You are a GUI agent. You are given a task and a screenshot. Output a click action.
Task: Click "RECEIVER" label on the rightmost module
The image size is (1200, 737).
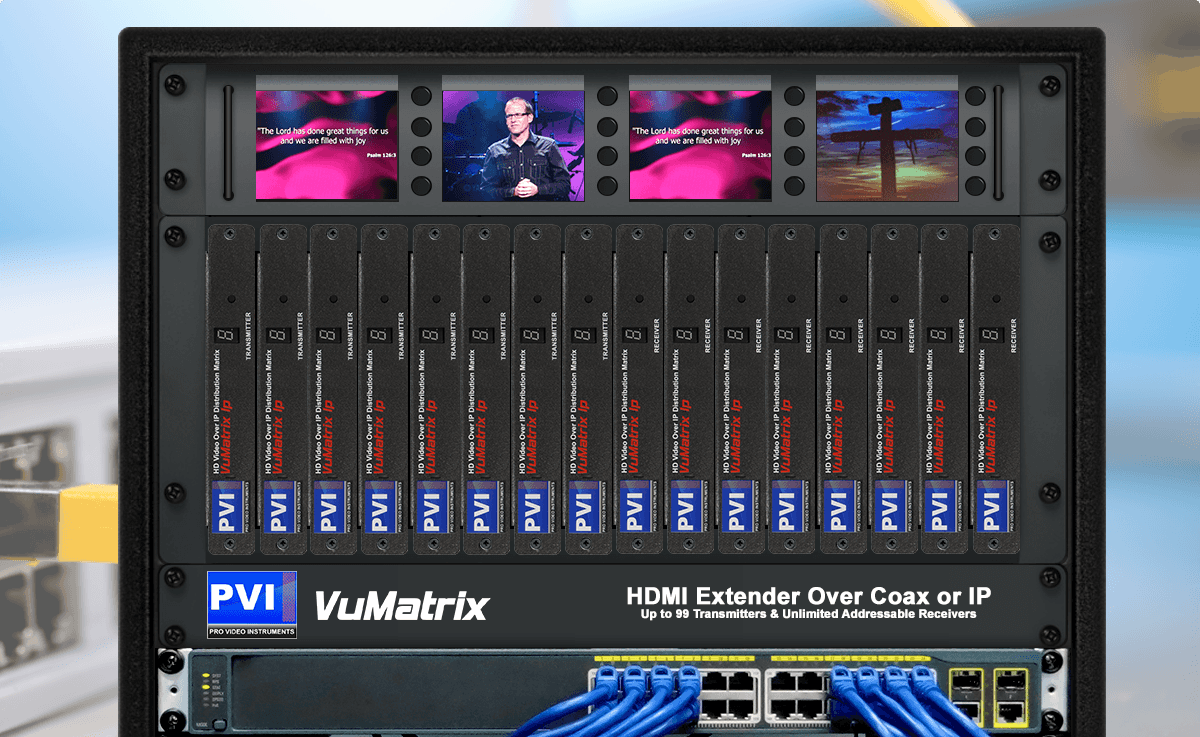click(x=1013, y=337)
